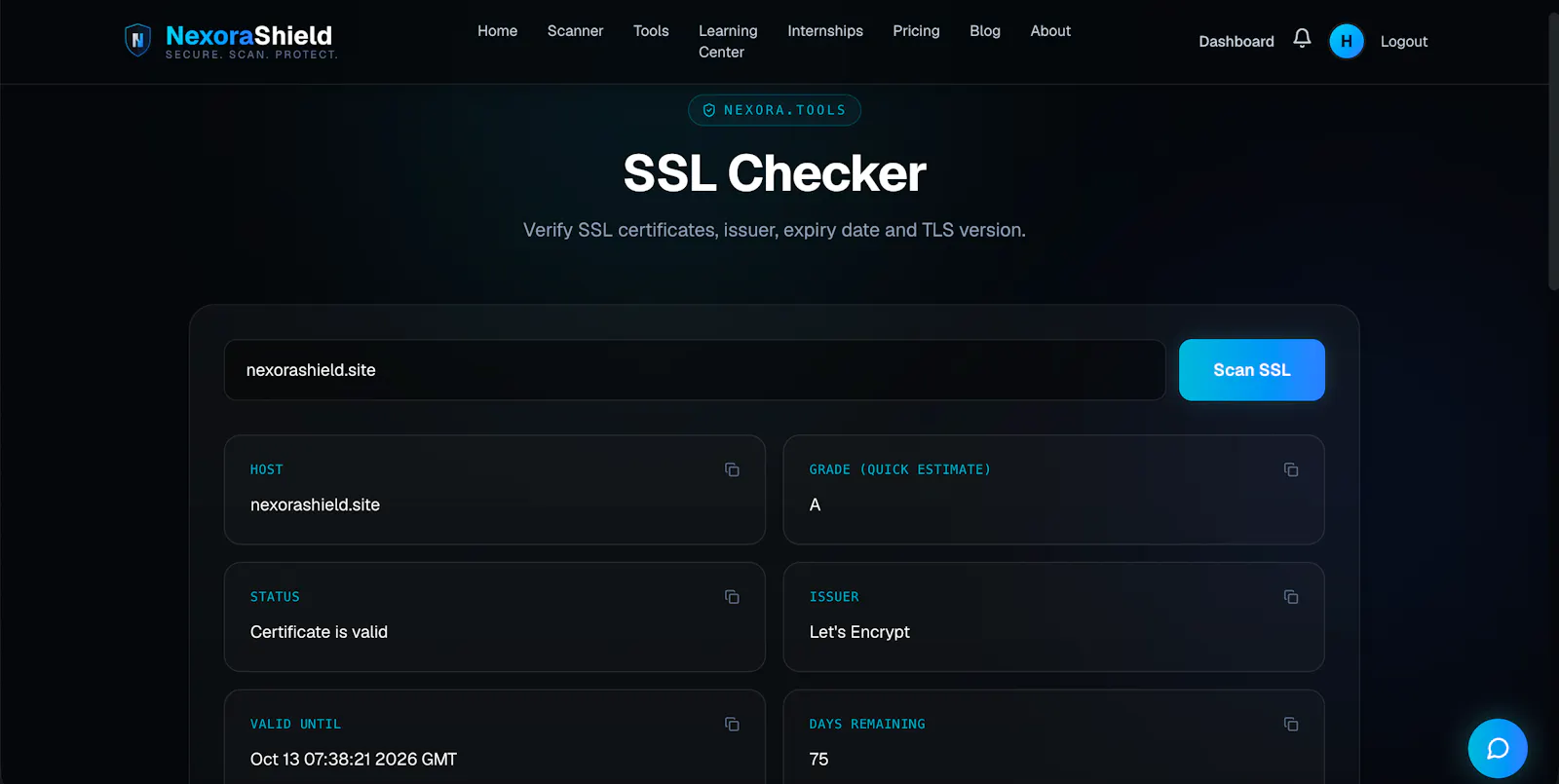Open the Blog page
Image resolution: width=1559 pixels, height=784 pixels.
click(985, 31)
